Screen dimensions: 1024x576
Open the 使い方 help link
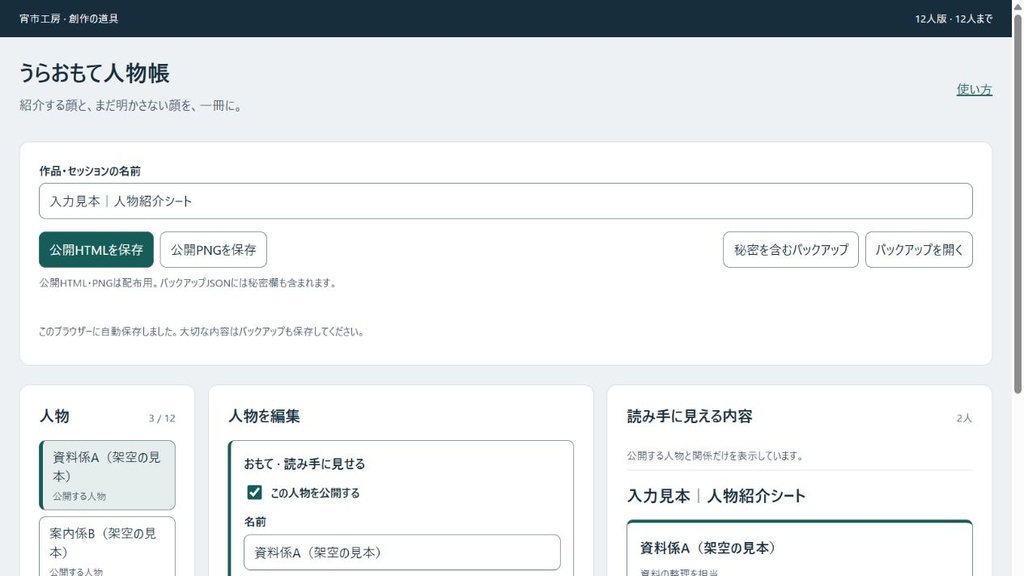click(x=974, y=89)
